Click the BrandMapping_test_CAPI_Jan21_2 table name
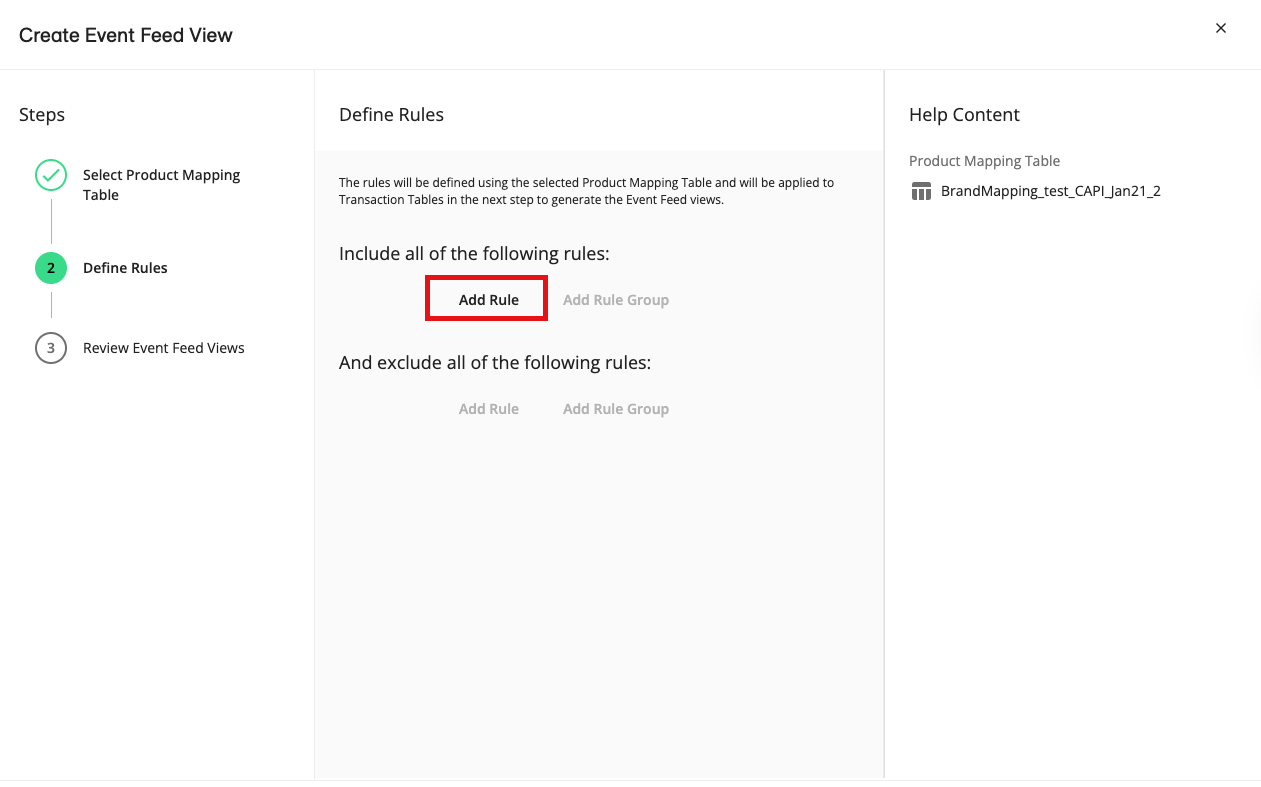Viewport: 1261px width, 787px height. point(1050,191)
